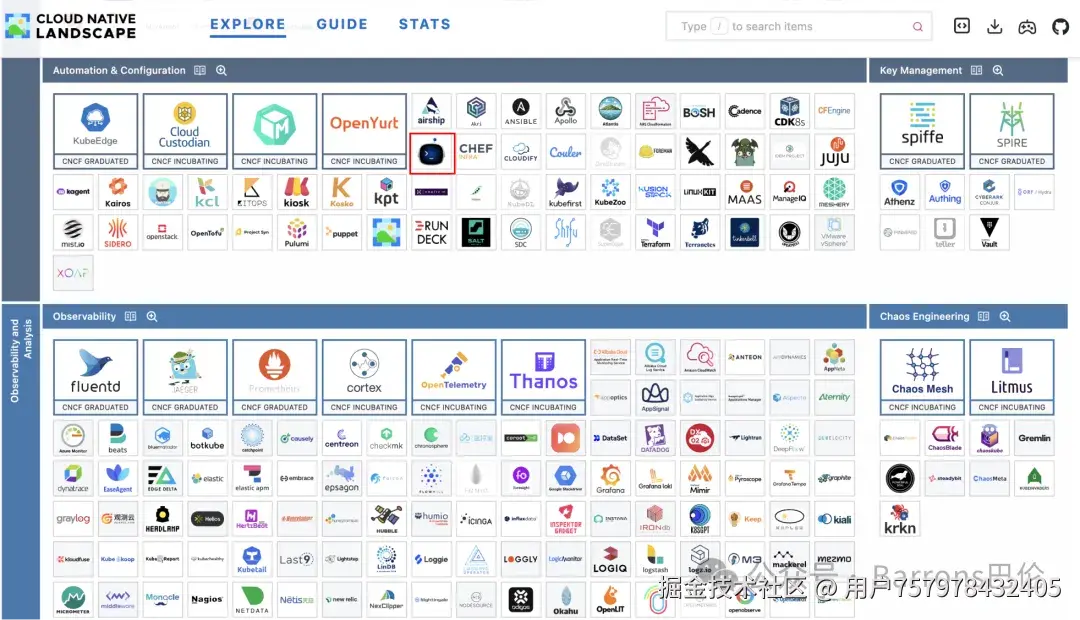Select the botkube project icon
The height and width of the screenshot is (620, 1080).
pos(207,438)
